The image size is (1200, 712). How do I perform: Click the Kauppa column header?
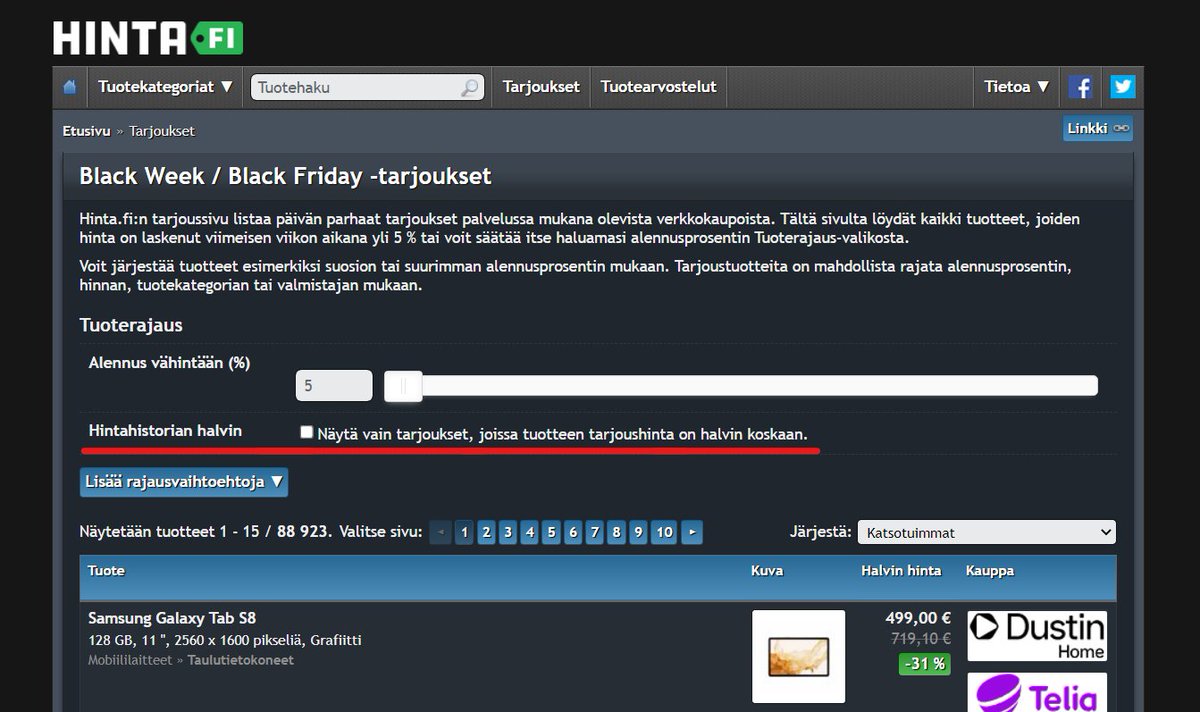(x=990, y=571)
